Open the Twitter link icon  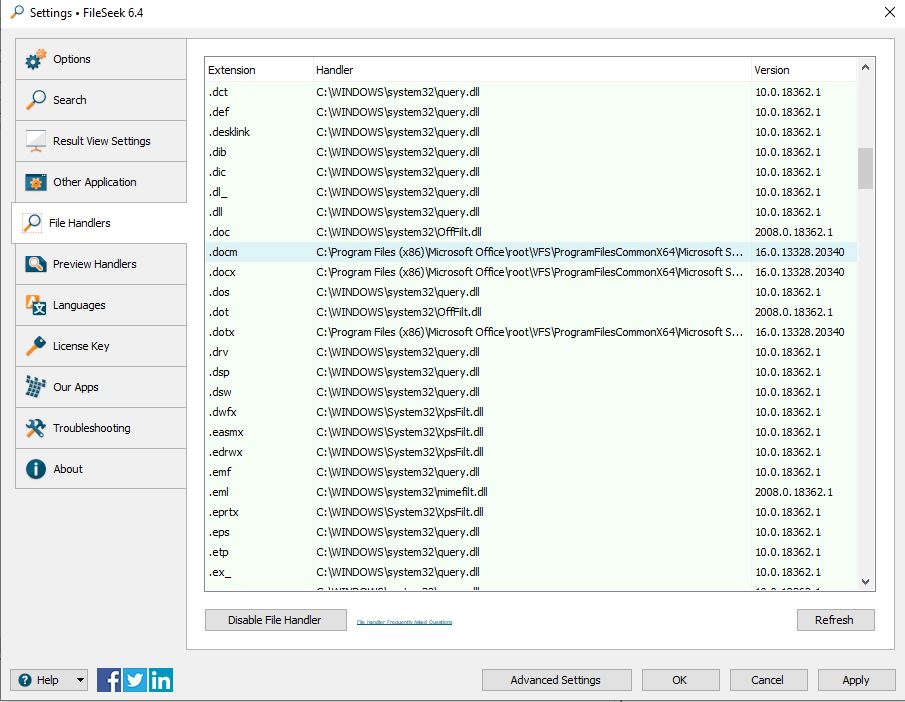135,680
